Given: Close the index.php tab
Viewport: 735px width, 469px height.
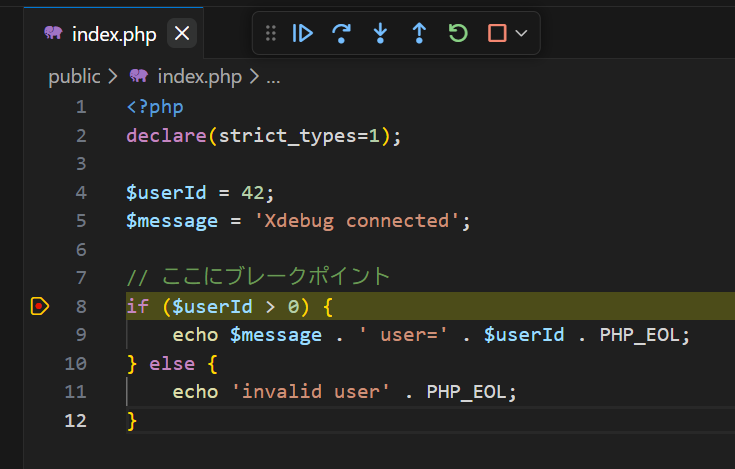Looking at the screenshot, I should [x=182, y=34].
